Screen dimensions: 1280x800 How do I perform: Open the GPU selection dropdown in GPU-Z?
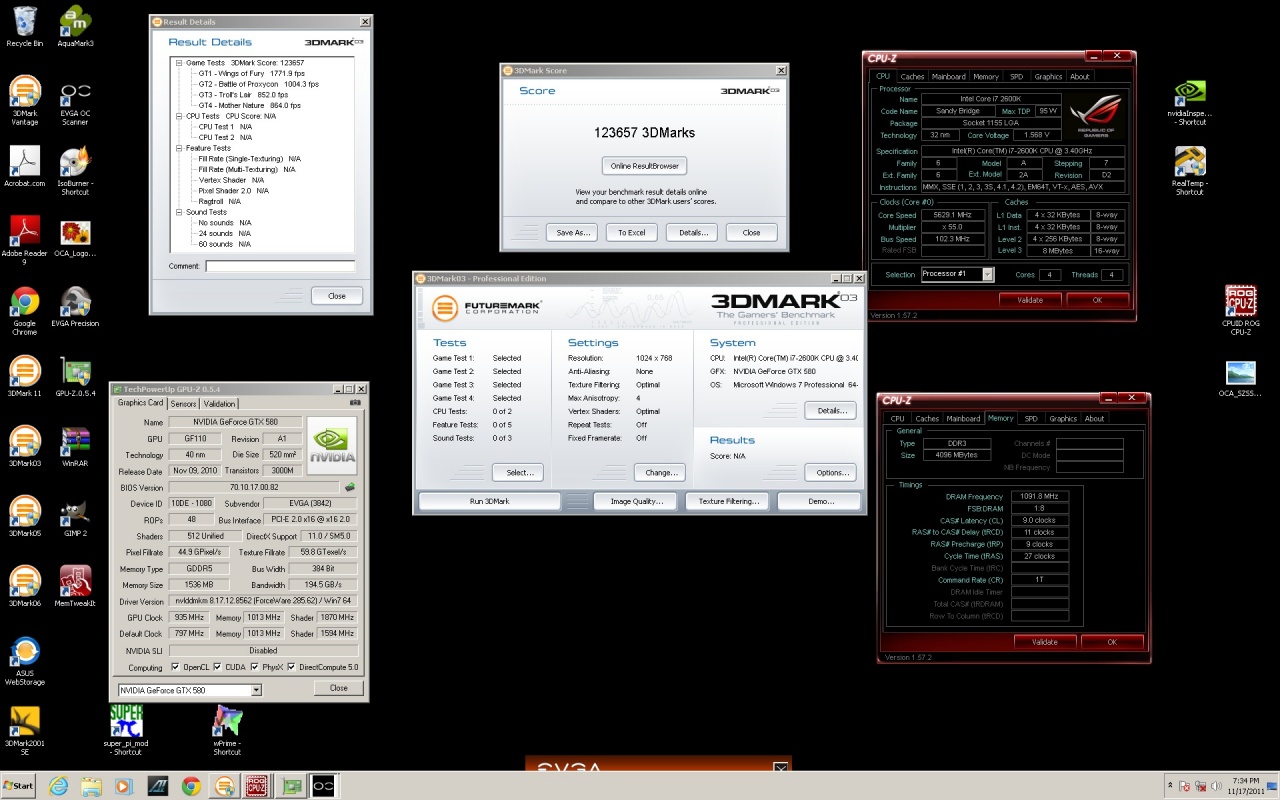point(256,690)
